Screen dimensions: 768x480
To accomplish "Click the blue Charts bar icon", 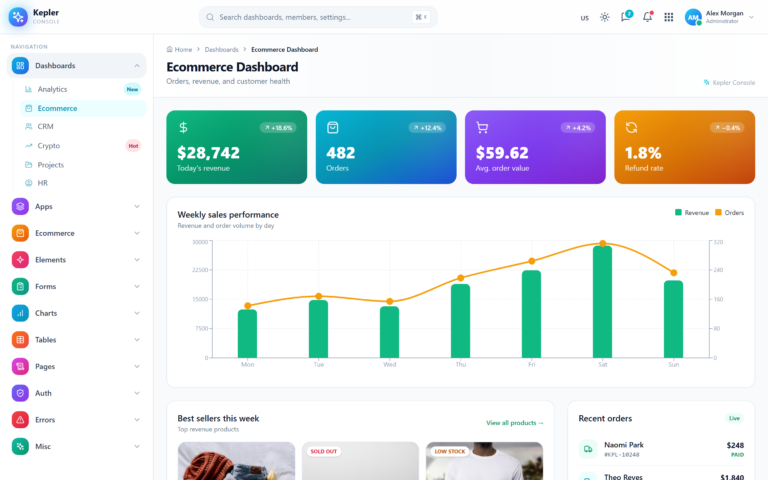I will pyautogui.click(x=20, y=313).
